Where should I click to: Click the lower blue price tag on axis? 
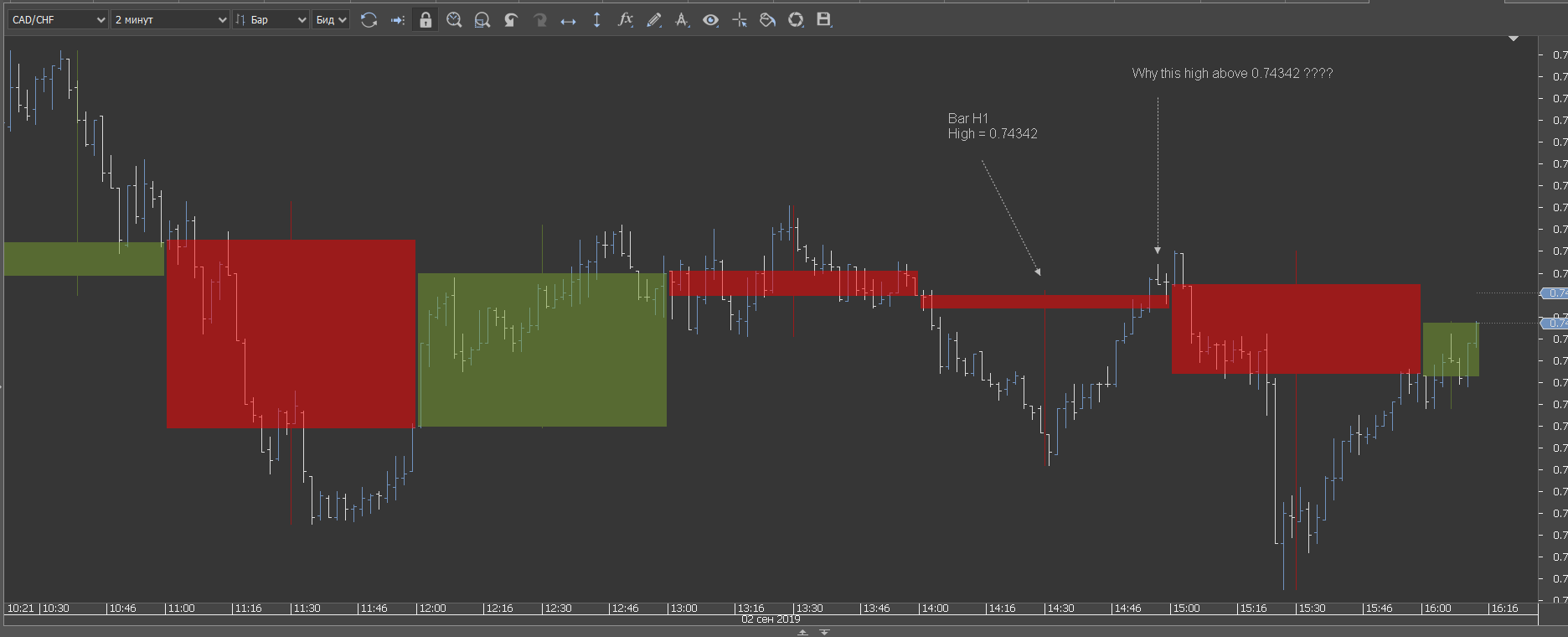pos(1555,323)
